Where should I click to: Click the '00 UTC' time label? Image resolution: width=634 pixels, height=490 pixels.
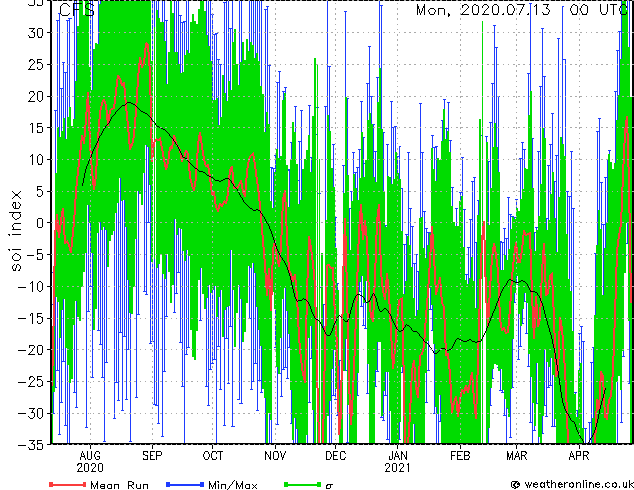coord(600,10)
